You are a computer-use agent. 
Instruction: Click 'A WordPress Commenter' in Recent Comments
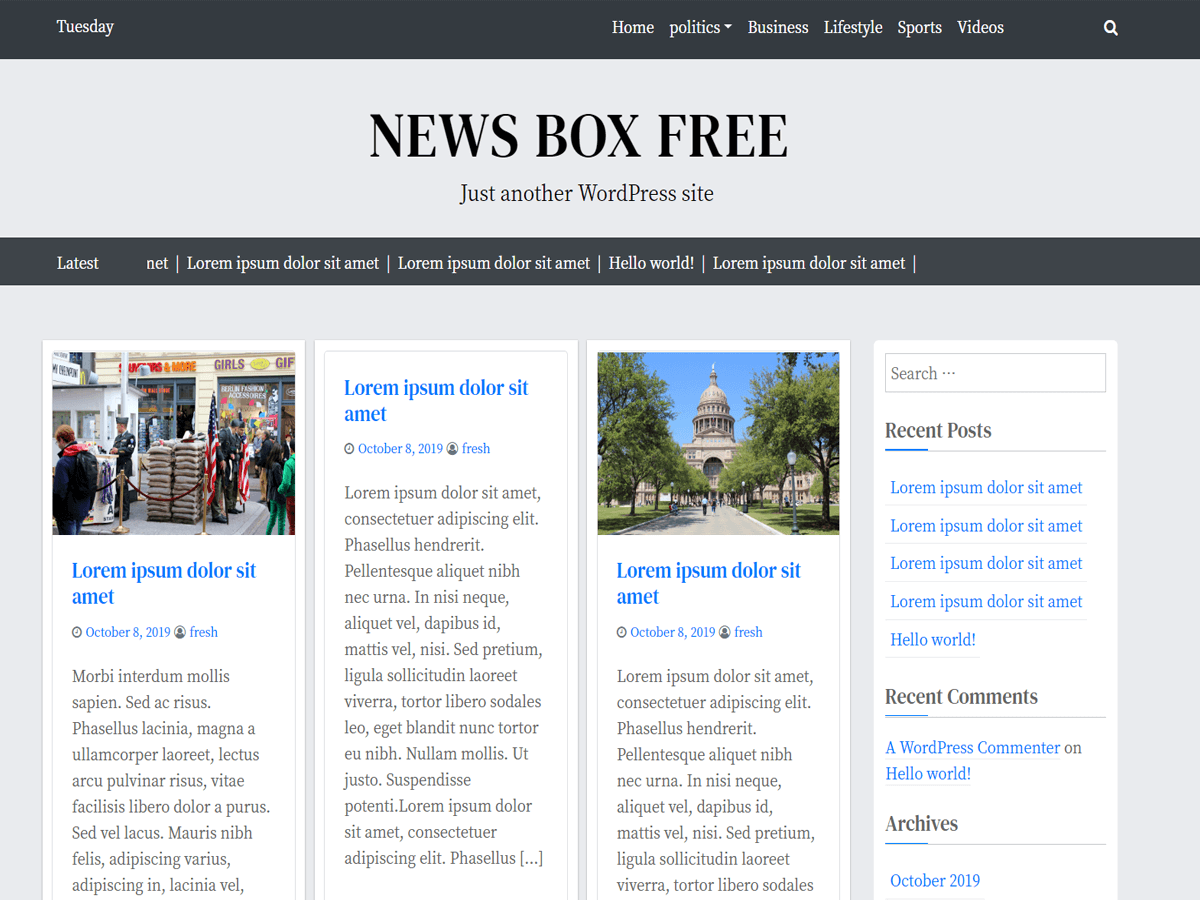pyautogui.click(x=972, y=747)
